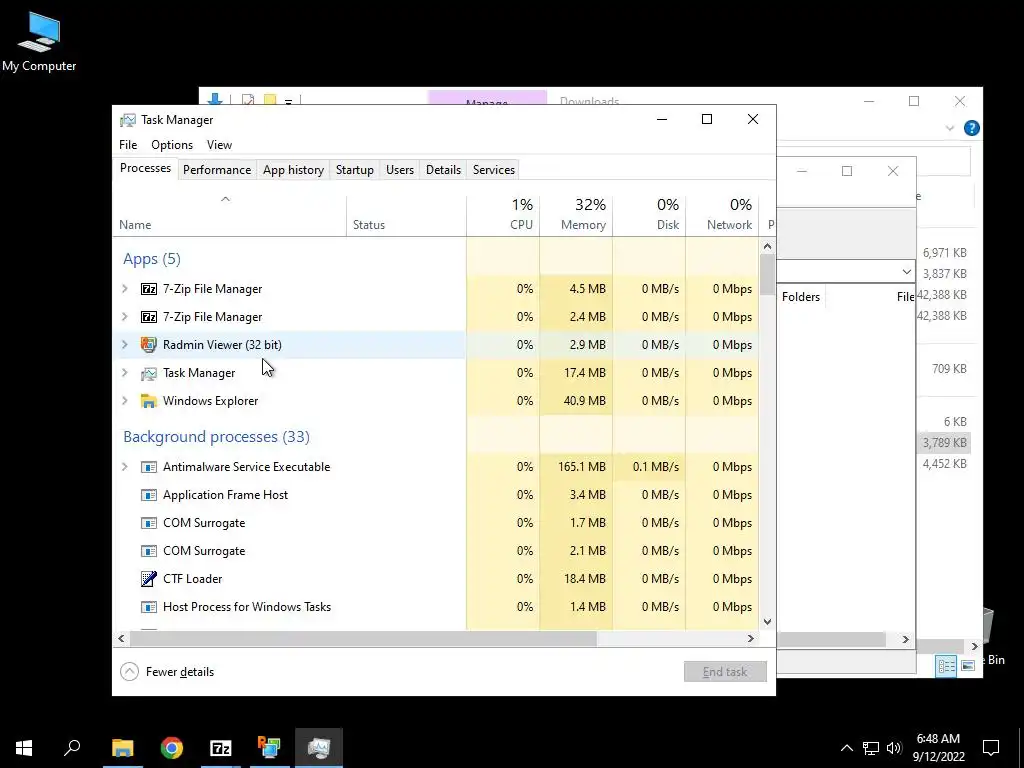
Task: Sort by the Status column header
Action: [406, 216]
